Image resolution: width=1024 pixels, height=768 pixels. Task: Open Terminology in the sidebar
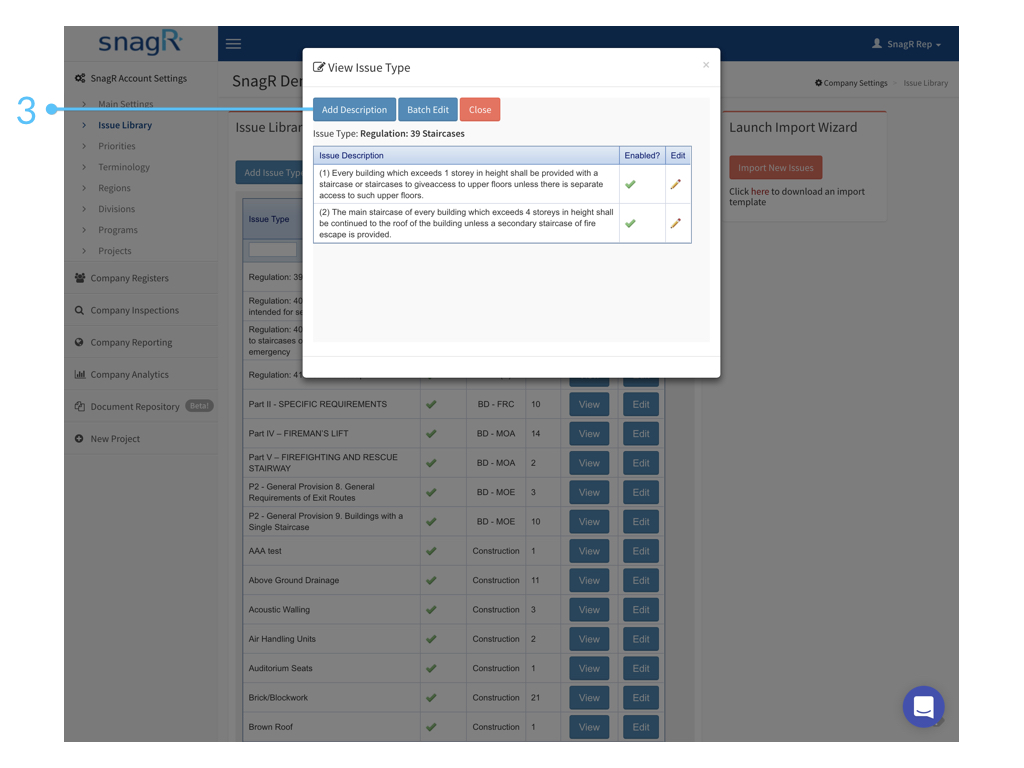coord(124,167)
